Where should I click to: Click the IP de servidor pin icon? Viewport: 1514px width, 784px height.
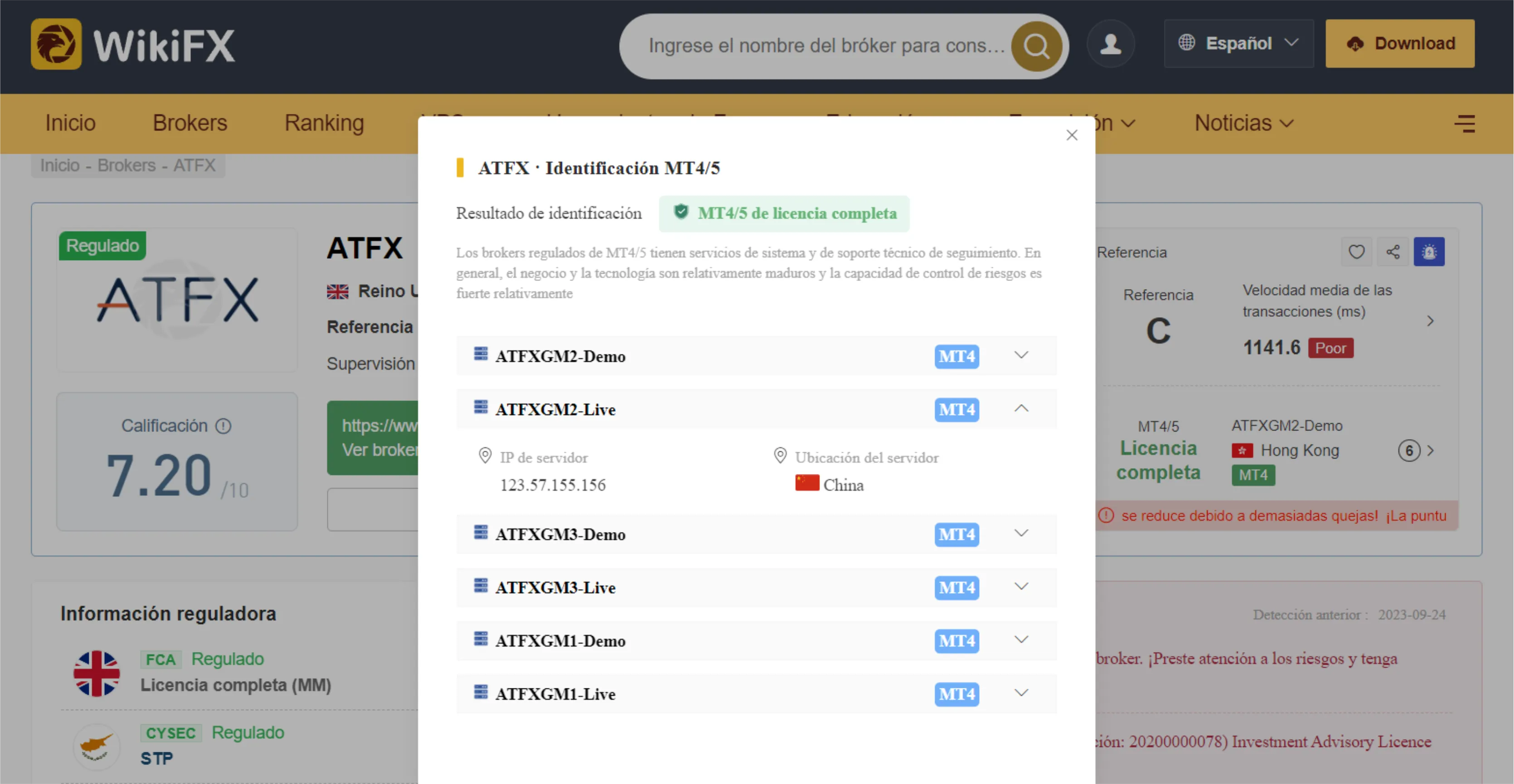pyautogui.click(x=485, y=455)
